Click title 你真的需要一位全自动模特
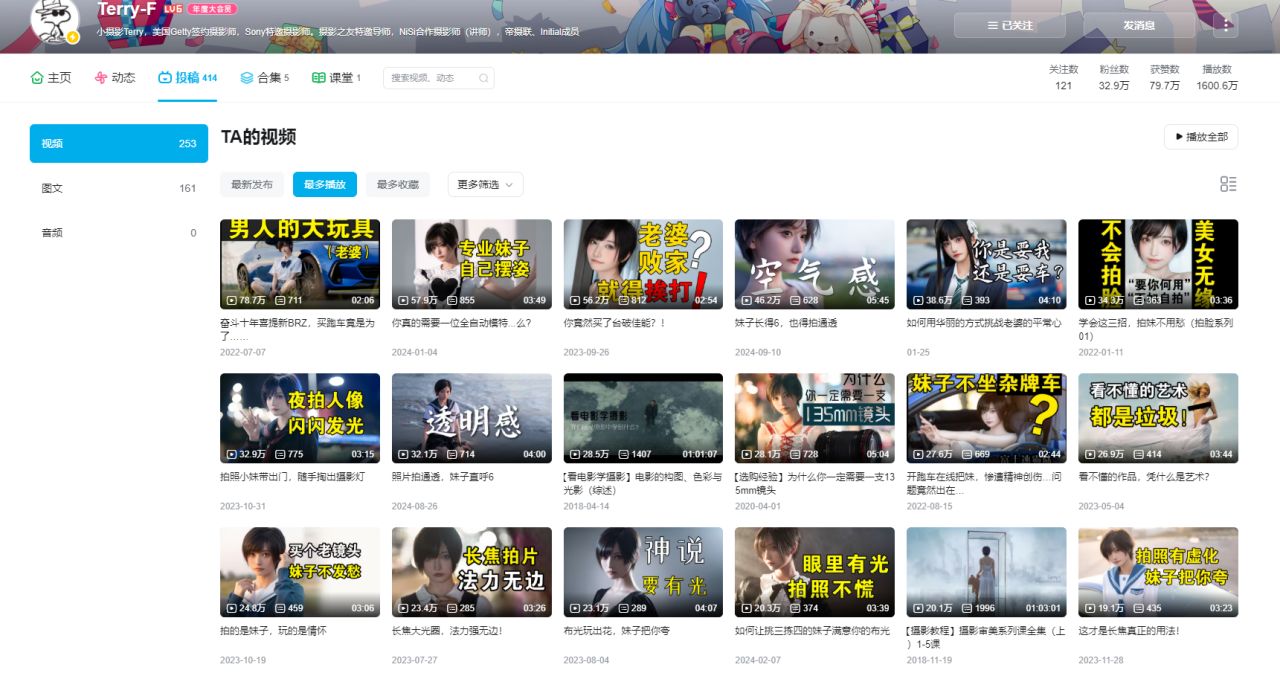Viewport: 1280px width, 673px height. tap(462, 323)
